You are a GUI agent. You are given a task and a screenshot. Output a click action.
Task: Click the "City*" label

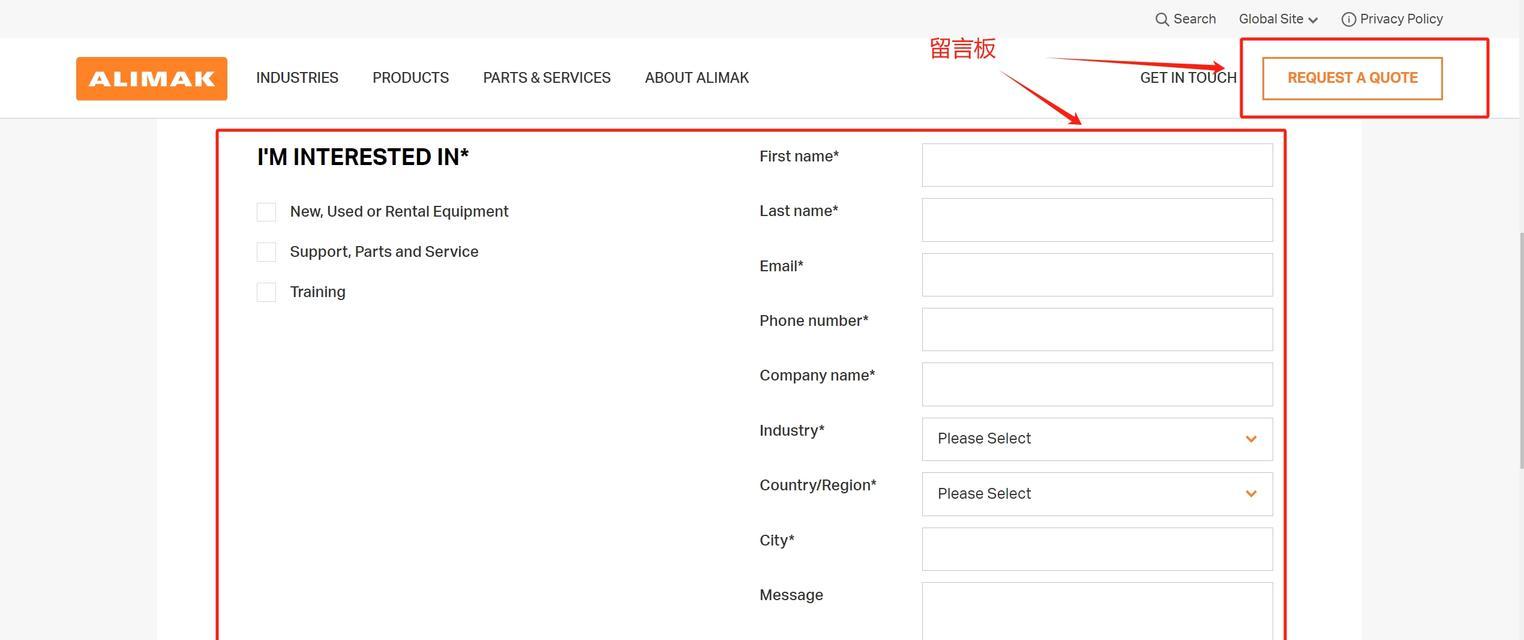(777, 541)
